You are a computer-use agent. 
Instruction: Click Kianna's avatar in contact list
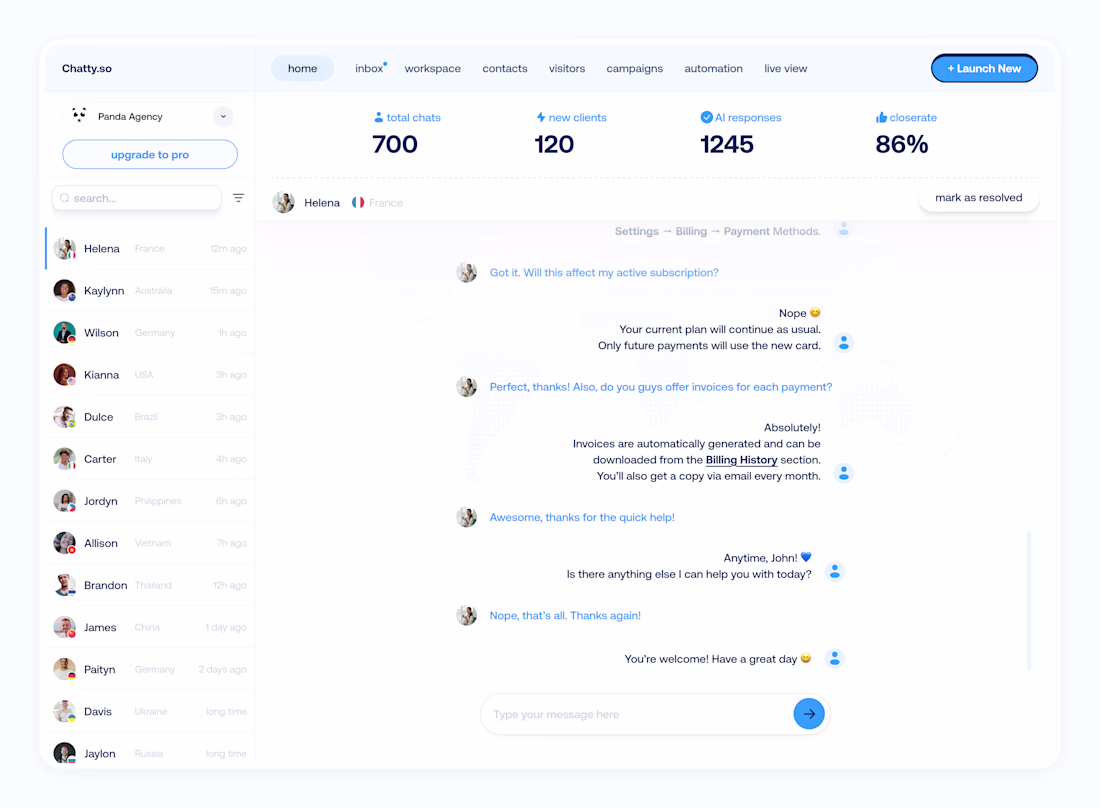pyautogui.click(x=65, y=375)
